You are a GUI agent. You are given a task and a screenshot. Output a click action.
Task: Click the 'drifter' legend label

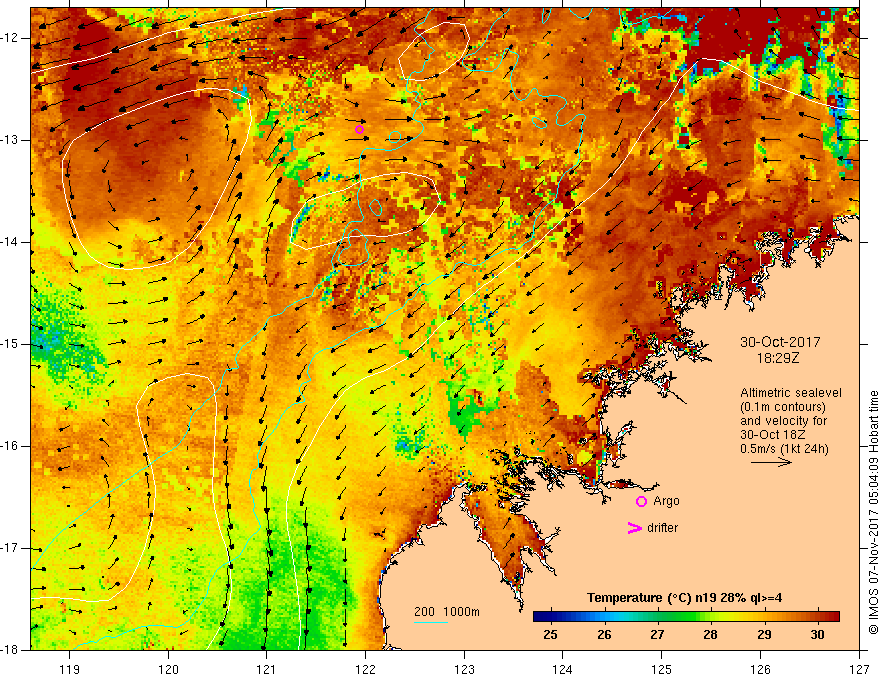point(662,528)
